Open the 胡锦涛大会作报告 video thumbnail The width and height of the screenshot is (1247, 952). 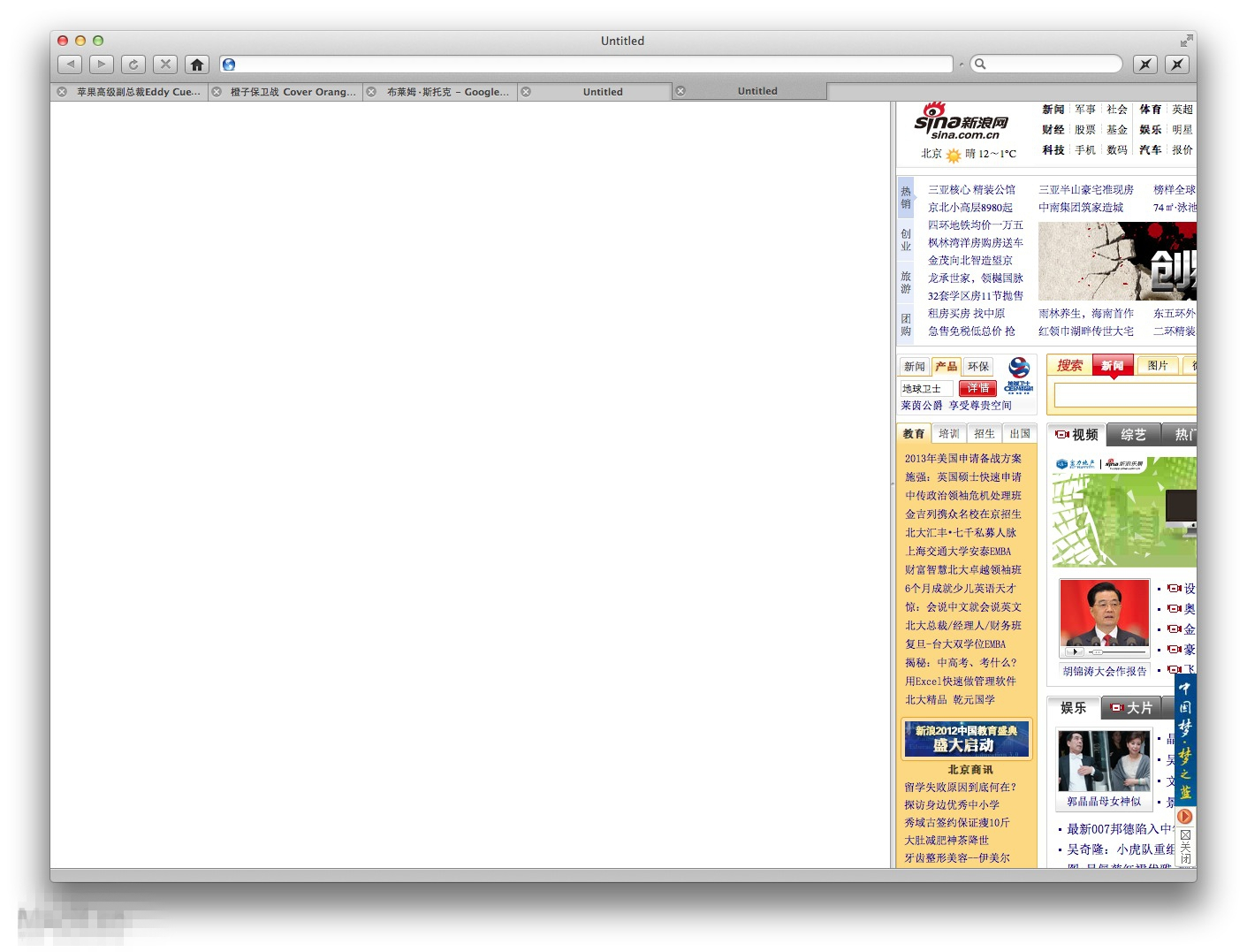[x=1105, y=613]
